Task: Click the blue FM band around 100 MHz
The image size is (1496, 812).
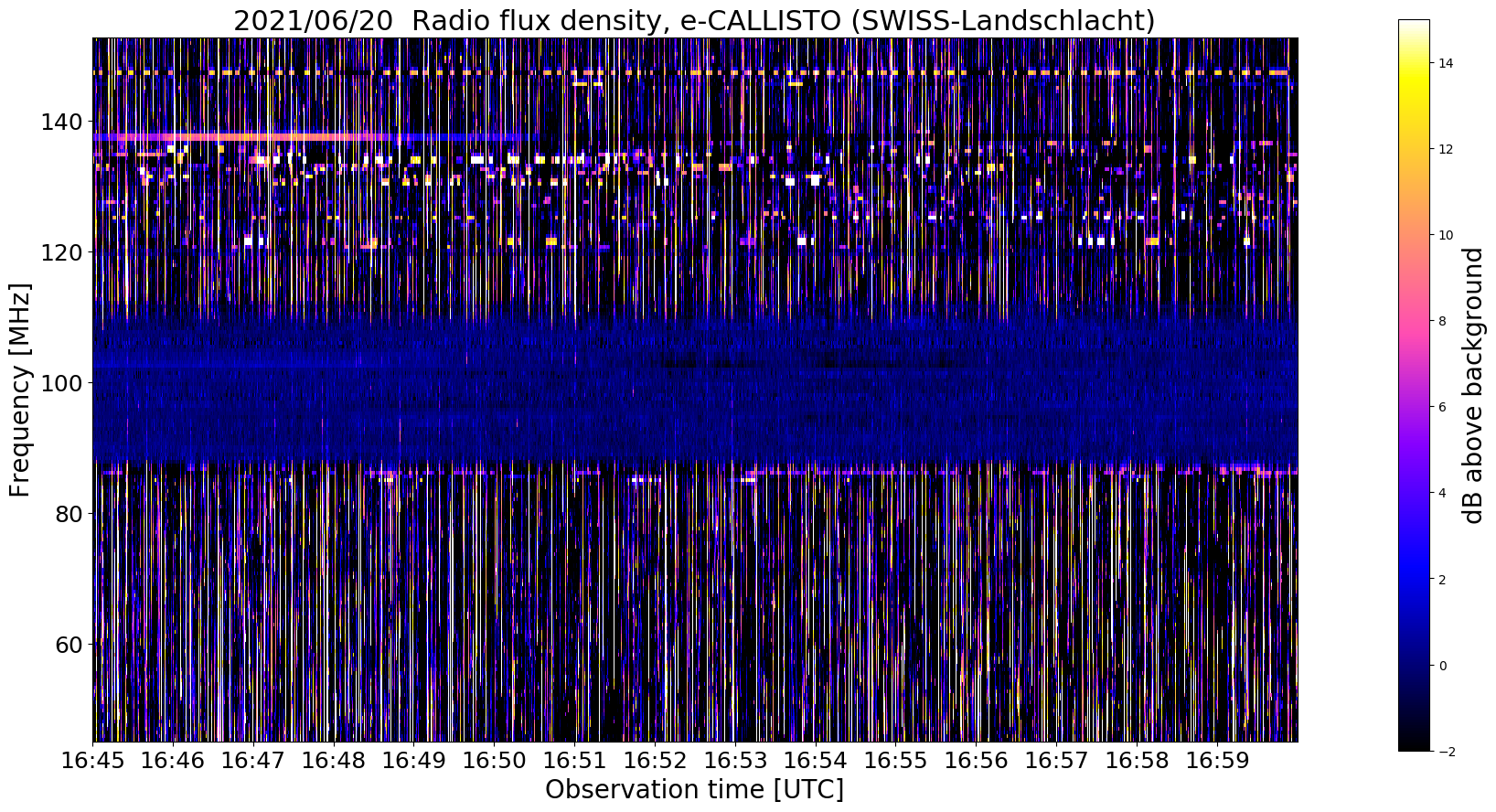Action: tap(695, 391)
